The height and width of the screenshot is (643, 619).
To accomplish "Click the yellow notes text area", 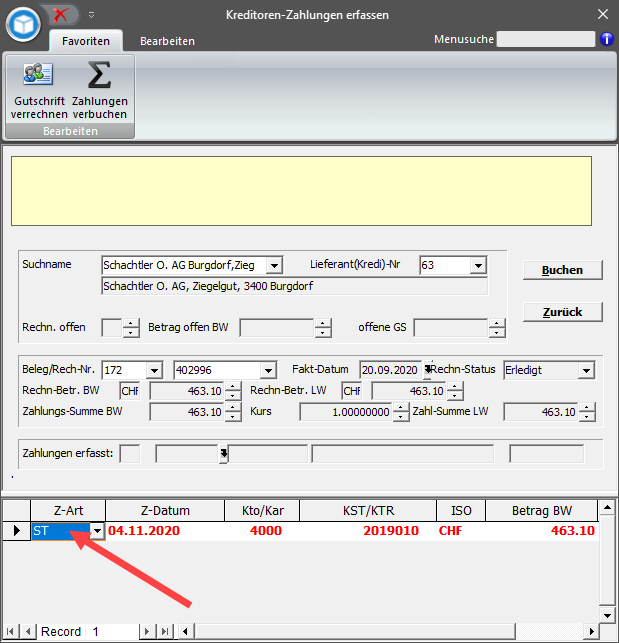I will [302, 191].
